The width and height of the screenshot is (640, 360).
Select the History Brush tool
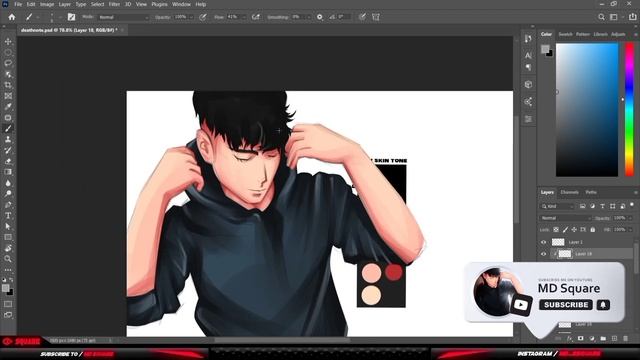point(8,150)
